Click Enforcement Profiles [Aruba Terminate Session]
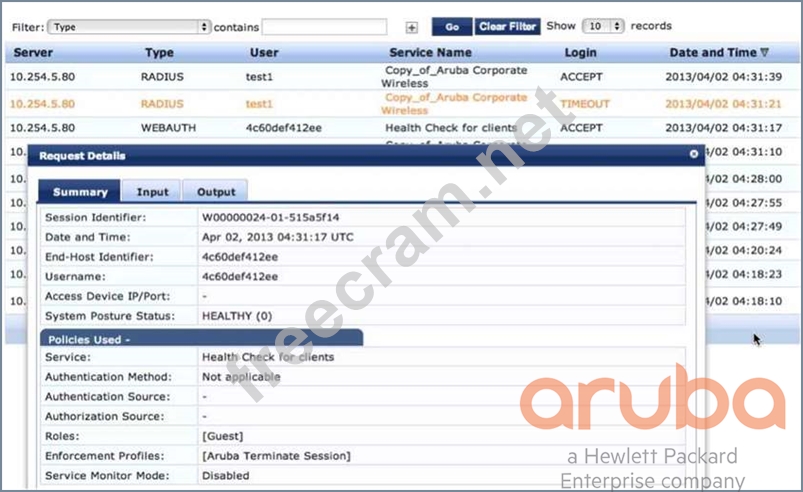Image resolution: width=803 pixels, height=492 pixels. coord(276,456)
